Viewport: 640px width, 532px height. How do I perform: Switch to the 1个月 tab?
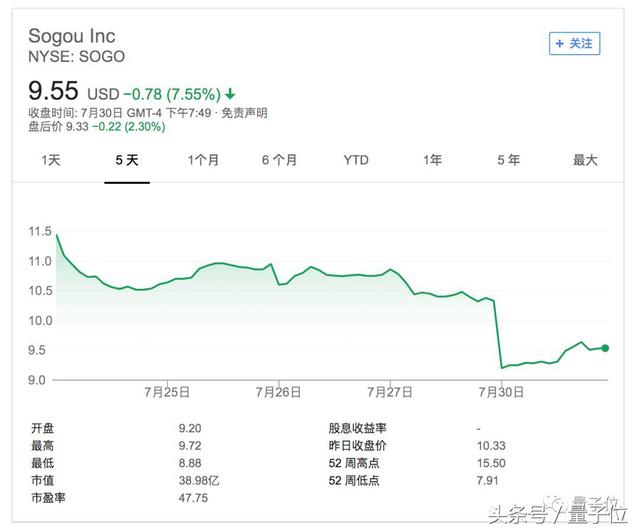click(203, 160)
